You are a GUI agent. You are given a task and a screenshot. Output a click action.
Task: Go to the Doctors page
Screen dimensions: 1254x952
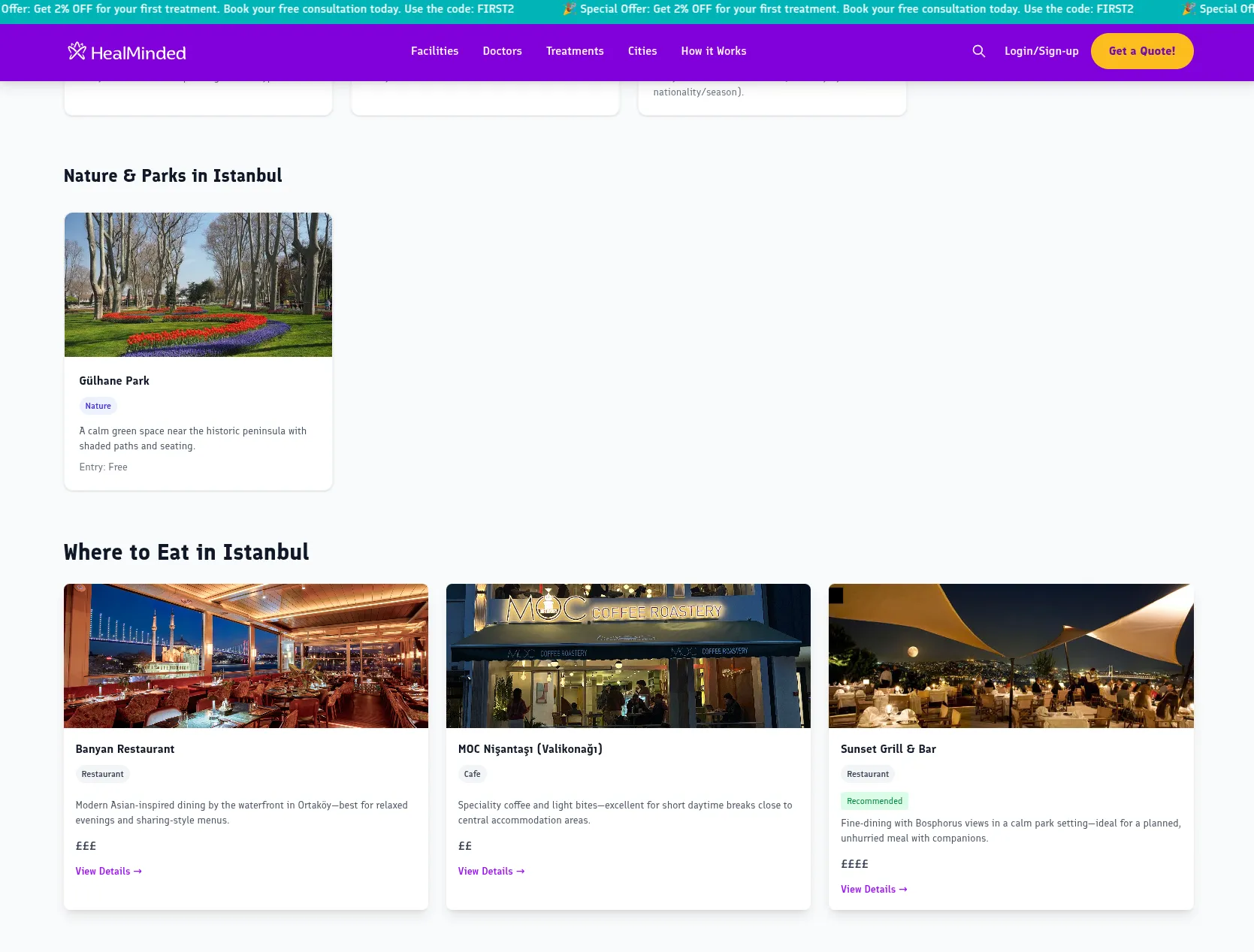click(x=502, y=51)
